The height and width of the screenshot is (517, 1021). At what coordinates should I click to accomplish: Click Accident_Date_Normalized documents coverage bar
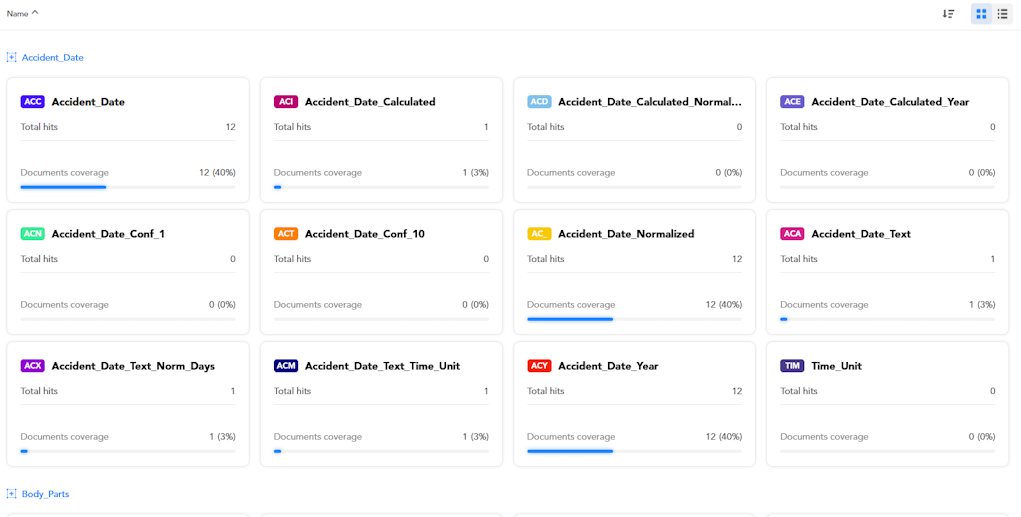pos(634,319)
